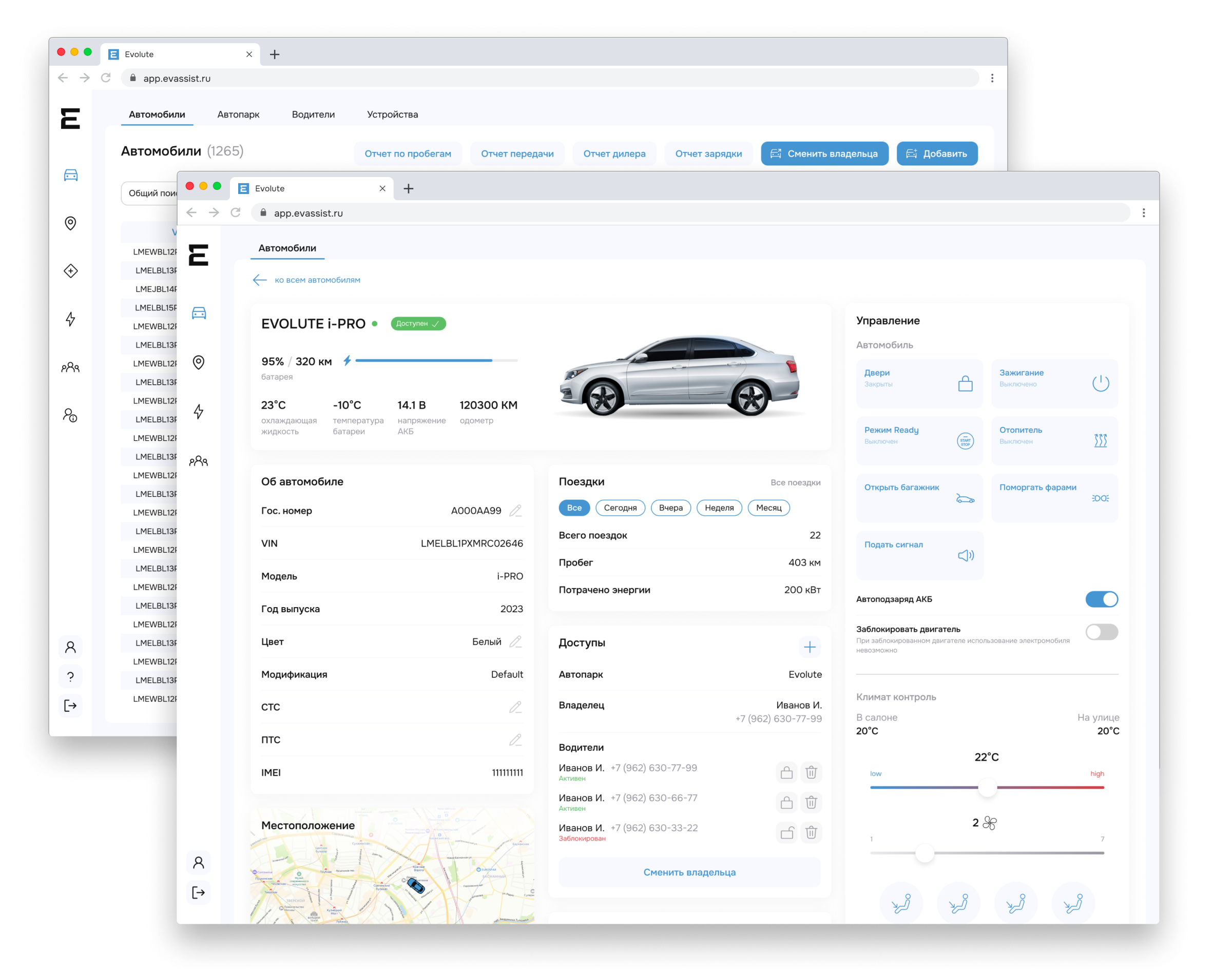Click battery charge progress bar
1232x975 pixels.
click(437, 361)
